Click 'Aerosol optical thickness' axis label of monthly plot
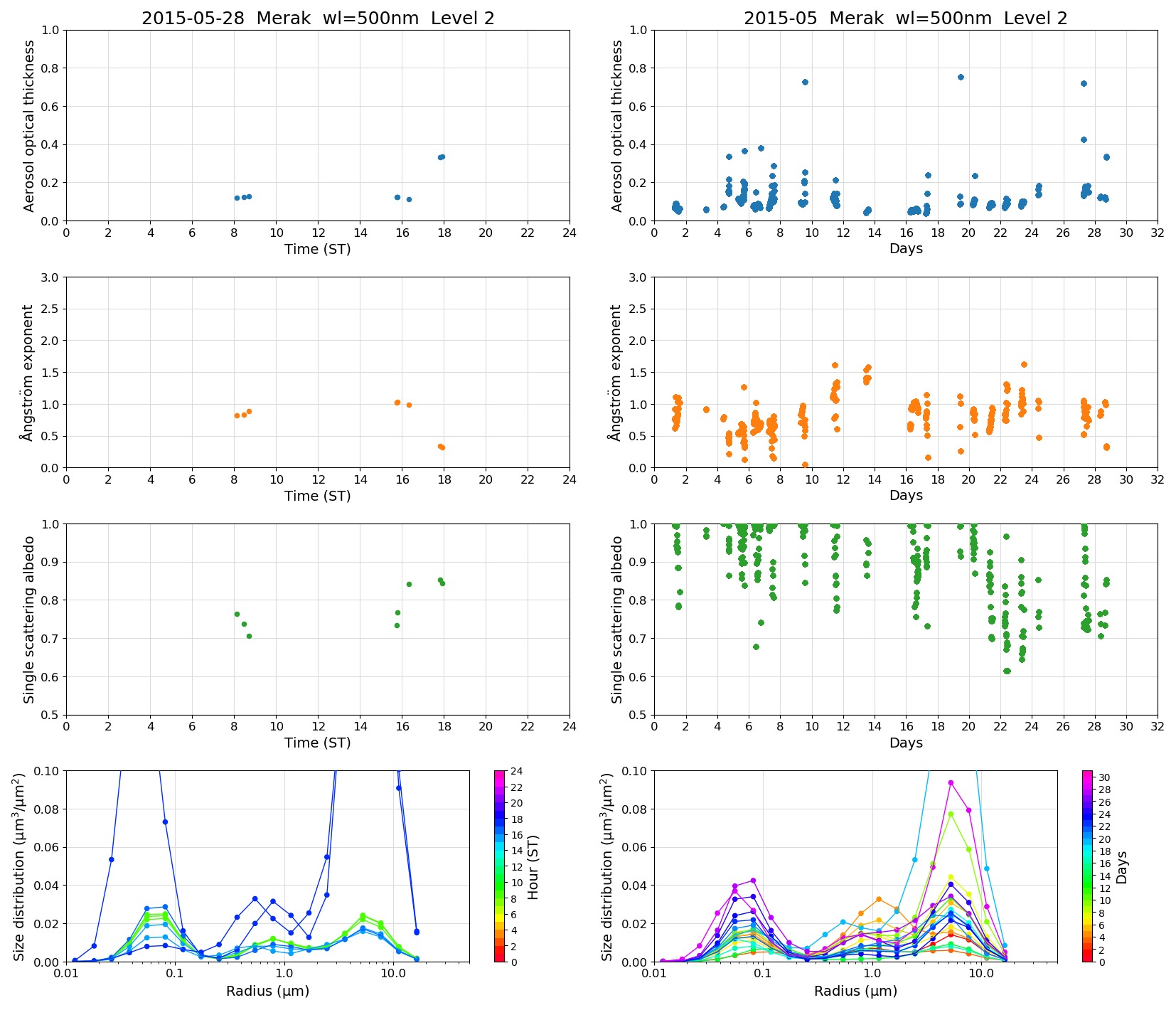This screenshot has height=1010, width=1176. 617,125
